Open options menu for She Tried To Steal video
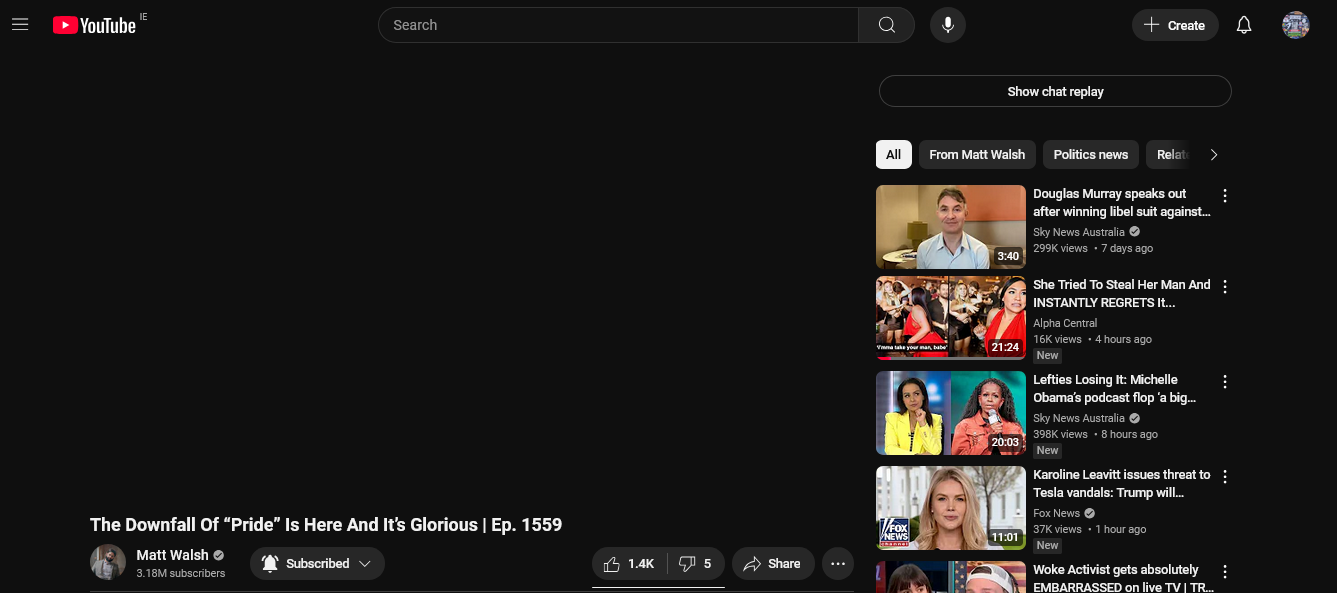 1225,287
